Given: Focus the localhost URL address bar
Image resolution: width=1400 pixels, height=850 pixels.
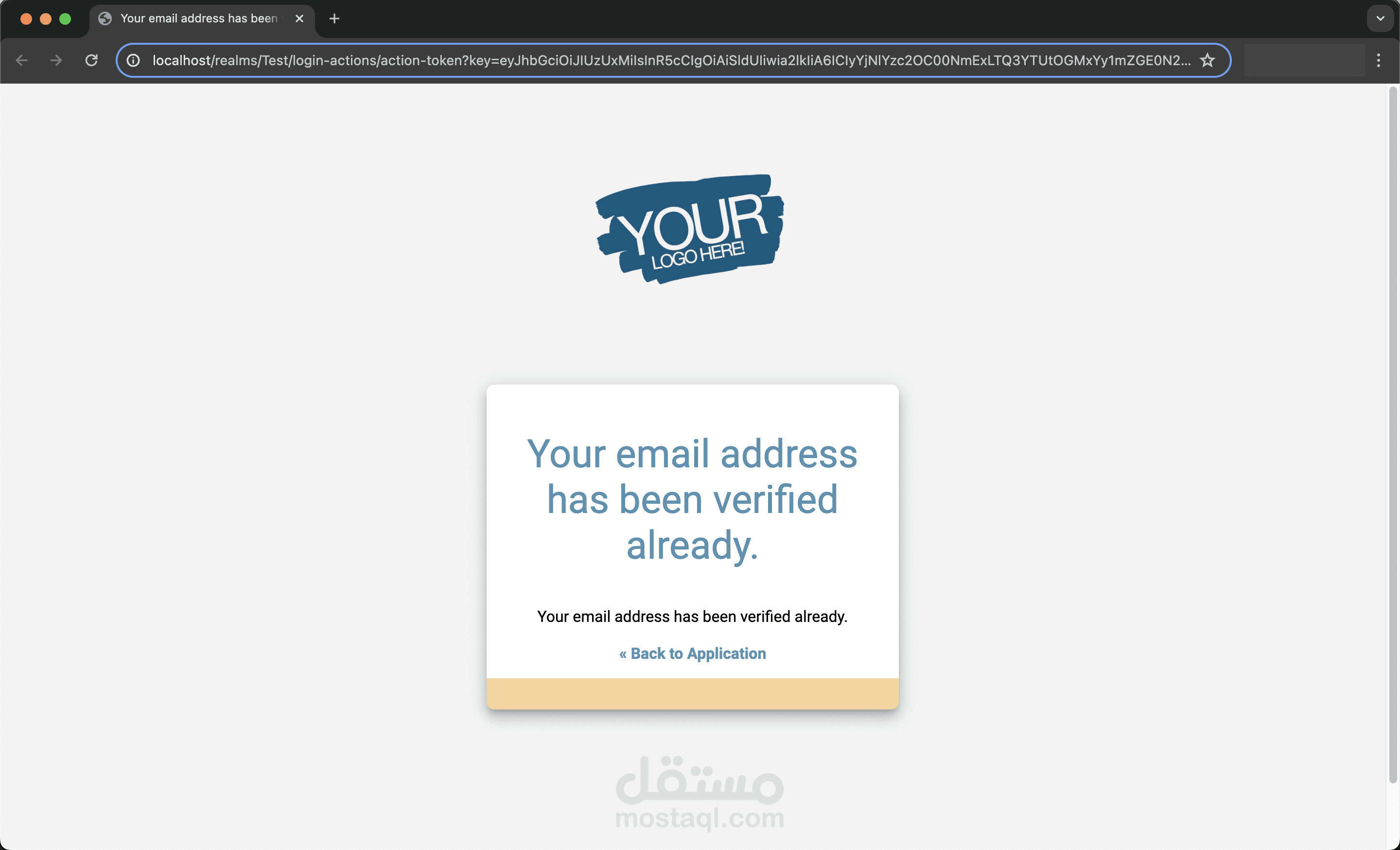Looking at the screenshot, I should point(670,60).
